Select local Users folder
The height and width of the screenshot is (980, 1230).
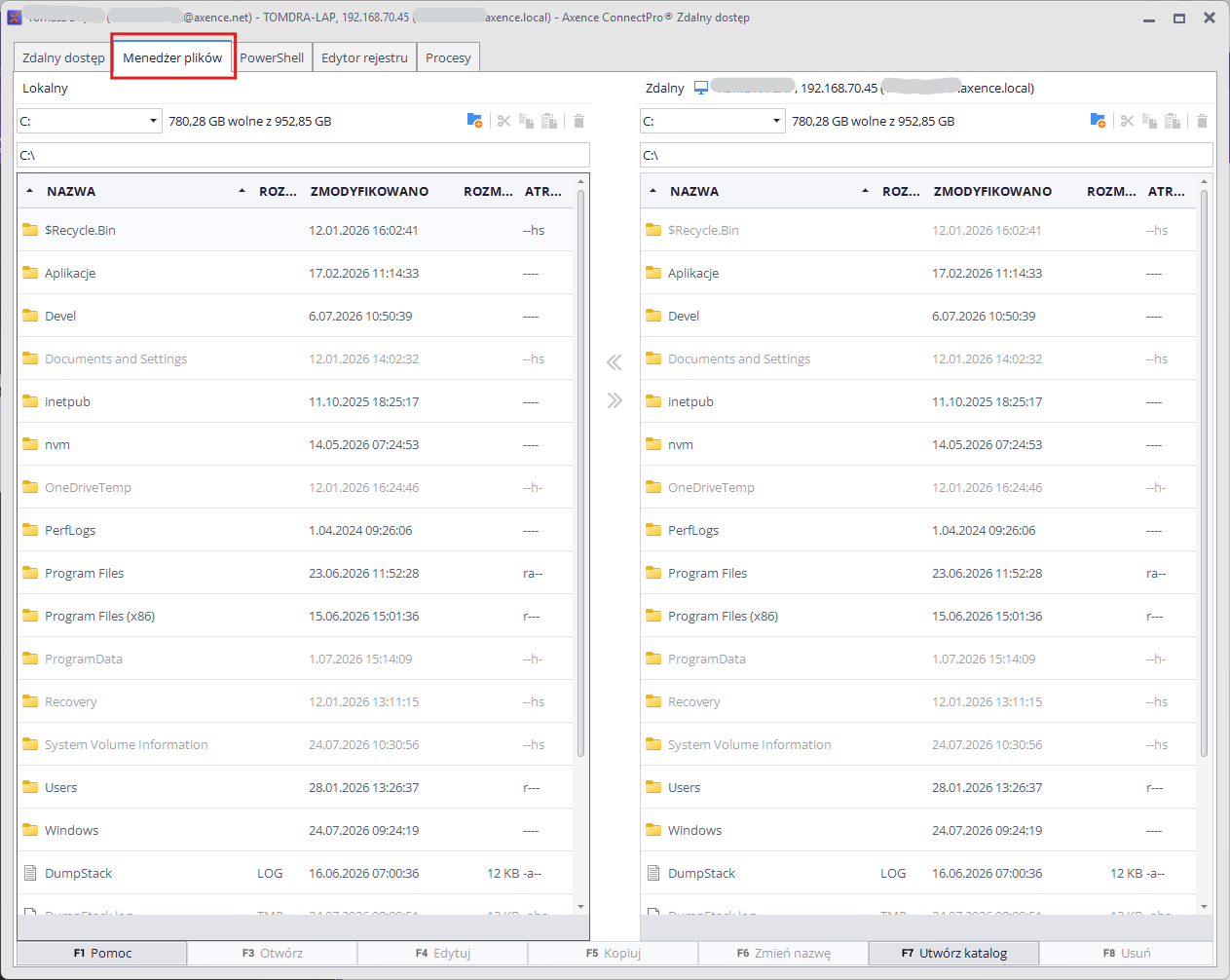tap(295, 787)
